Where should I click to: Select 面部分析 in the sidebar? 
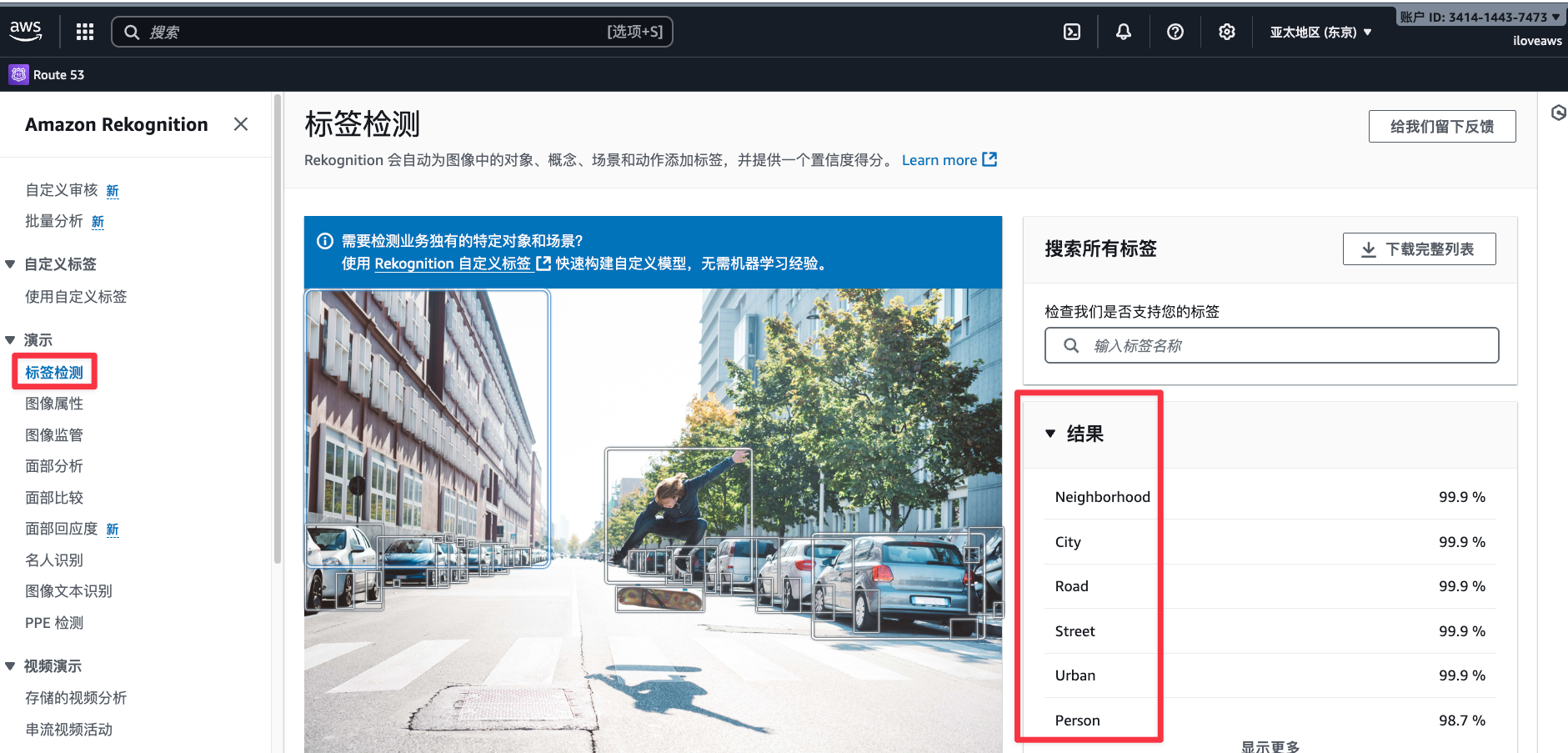54,466
